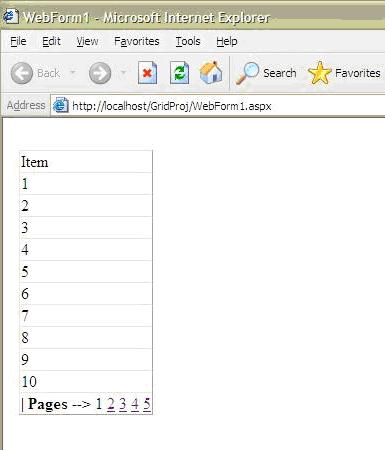
Task: Click the Back arrow button
Action: point(22,73)
